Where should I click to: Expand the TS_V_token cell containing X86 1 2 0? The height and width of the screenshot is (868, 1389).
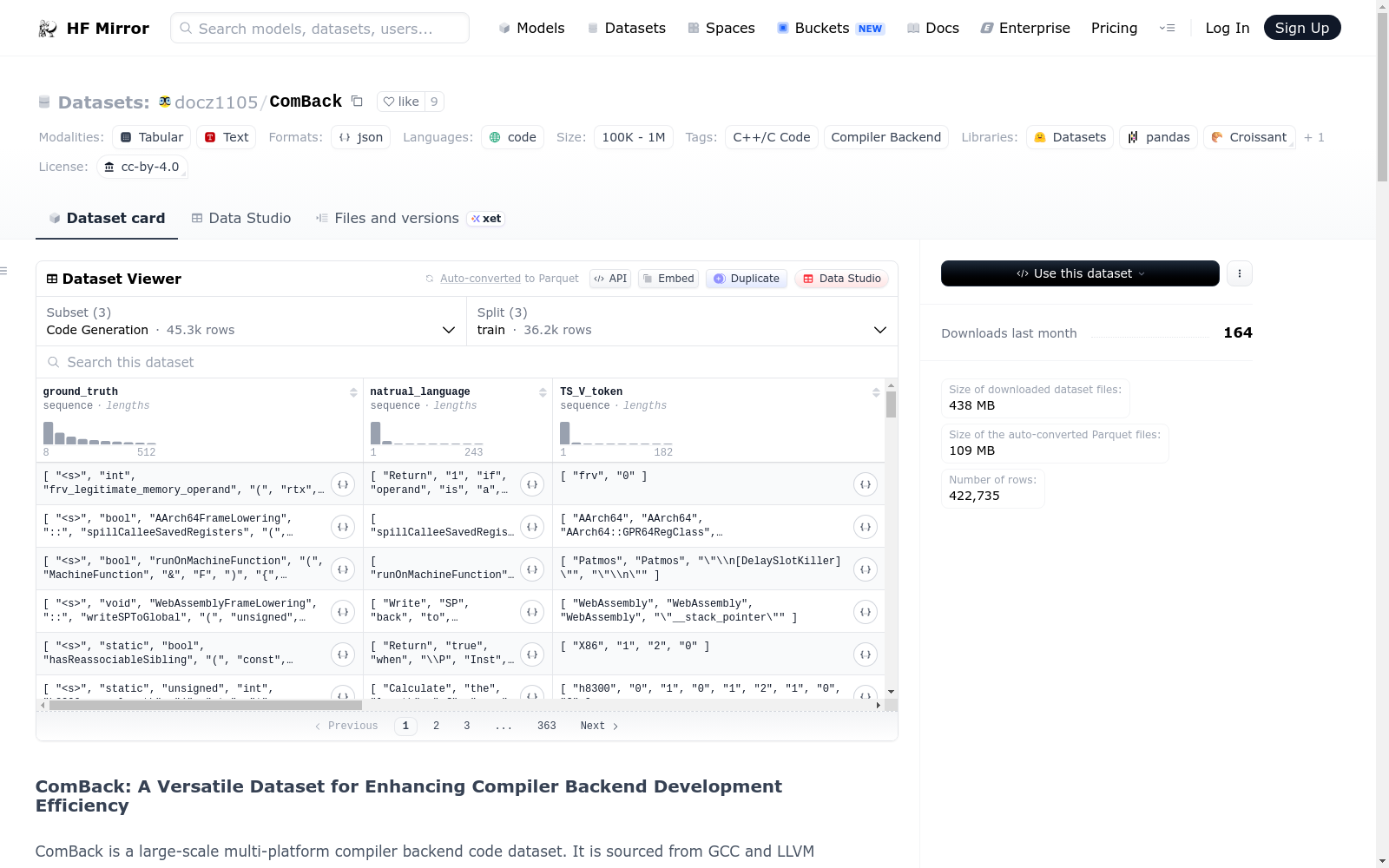pyautogui.click(x=866, y=654)
